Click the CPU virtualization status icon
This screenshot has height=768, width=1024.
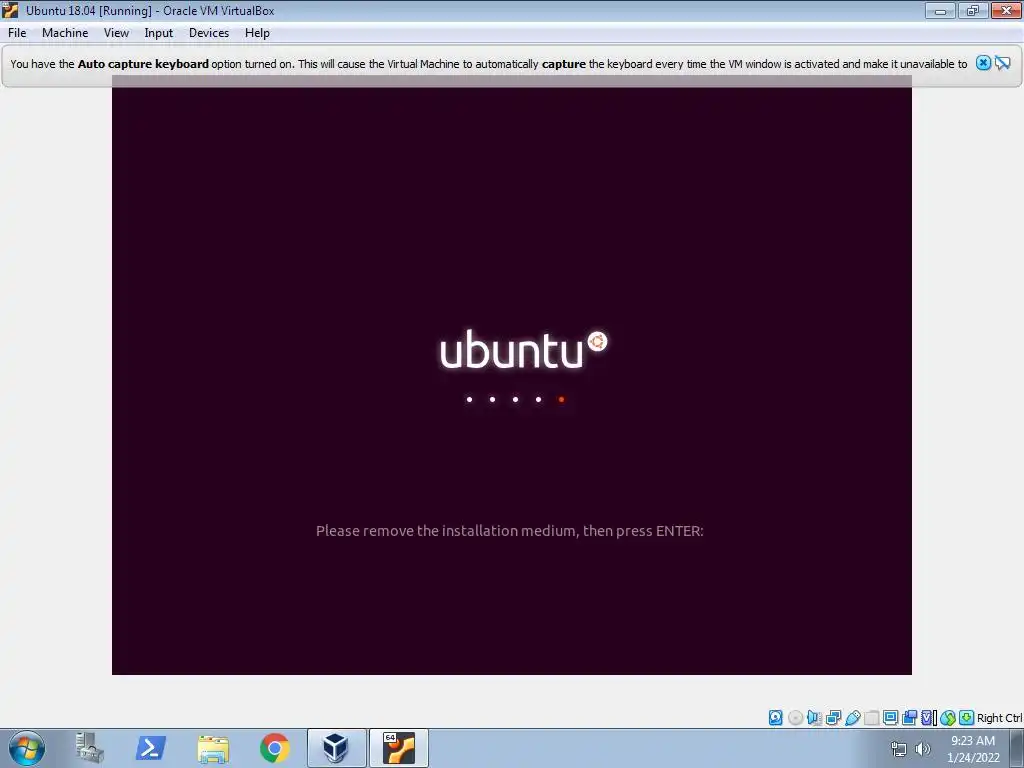[x=928, y=718]
